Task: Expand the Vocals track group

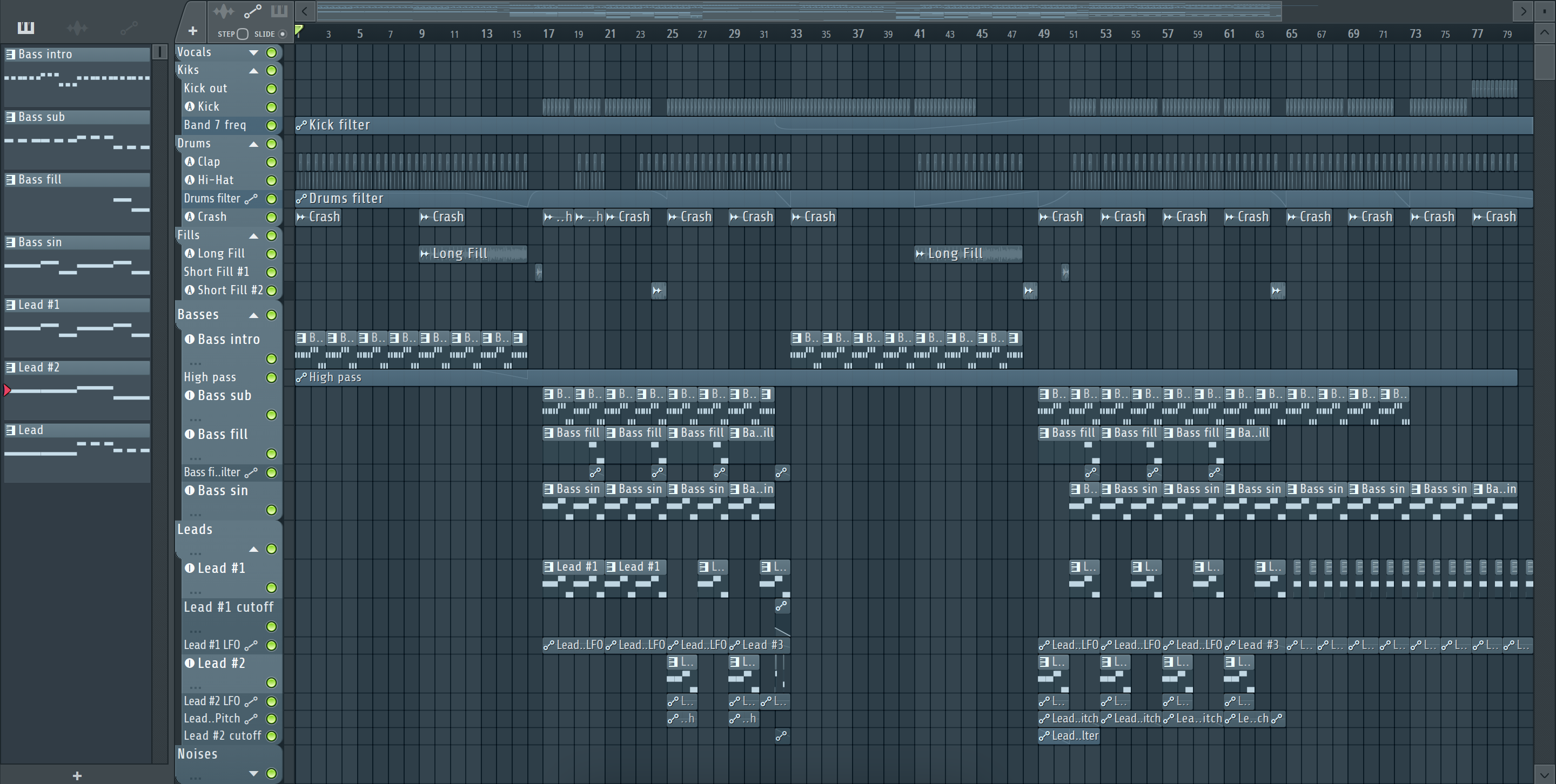Action: pos(254,52)
